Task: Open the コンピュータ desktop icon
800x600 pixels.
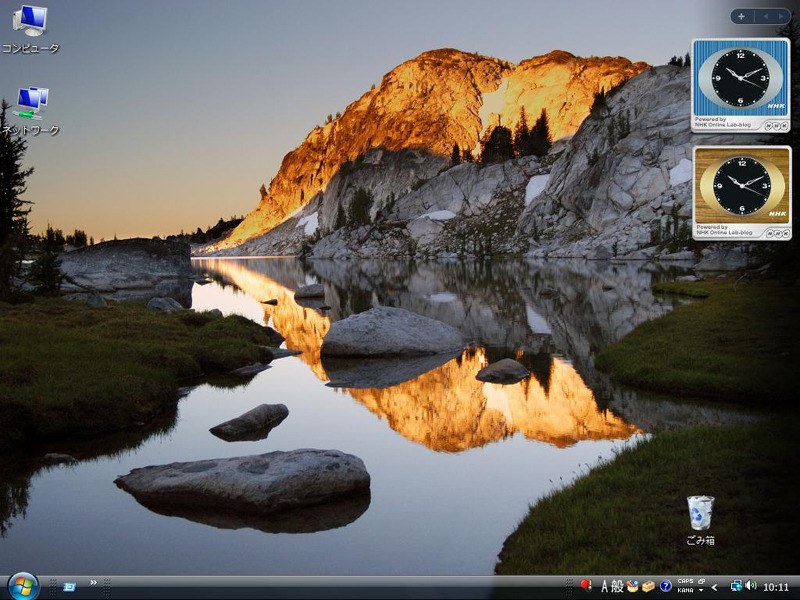Action: (x=30, y=29)
